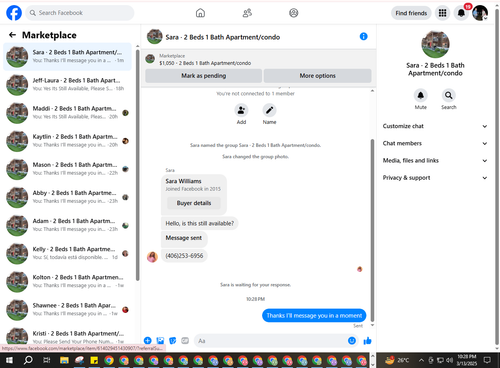This screenshot has height=368, width=500.
Task: Open Sticky Notes taskbar icon
Action: (94, 360)
